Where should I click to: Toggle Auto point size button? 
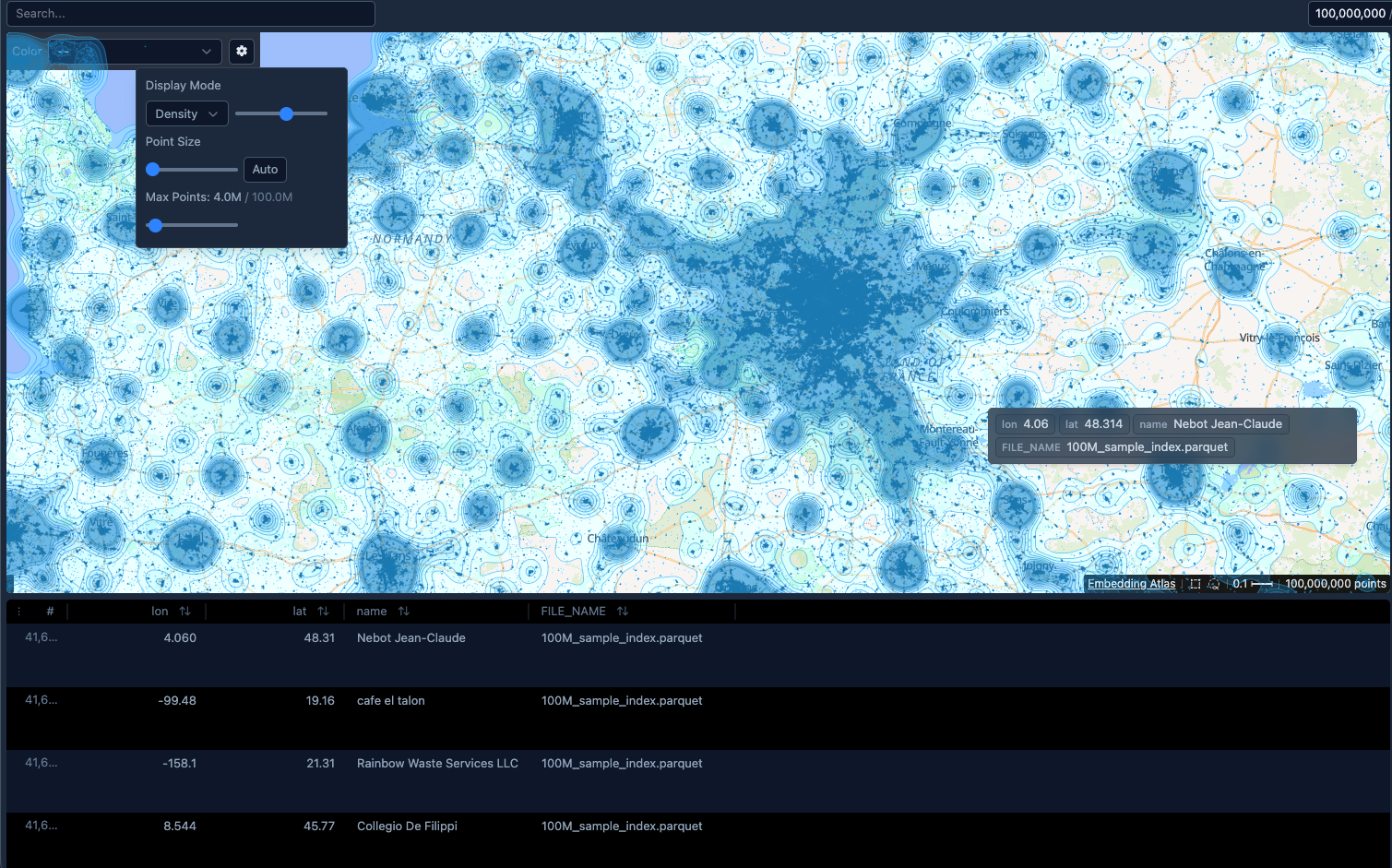[265, 170]
